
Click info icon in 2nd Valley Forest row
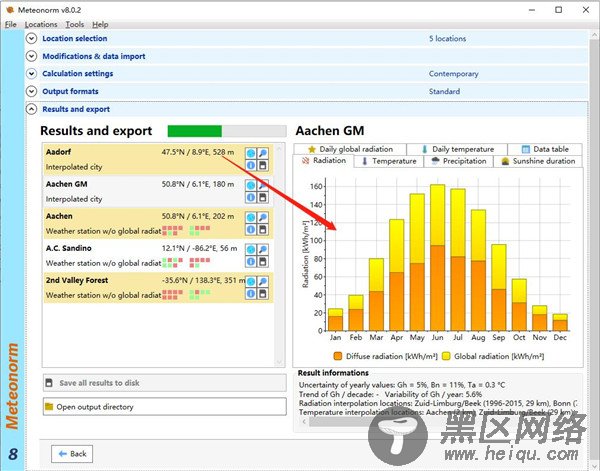coord(251,294)
